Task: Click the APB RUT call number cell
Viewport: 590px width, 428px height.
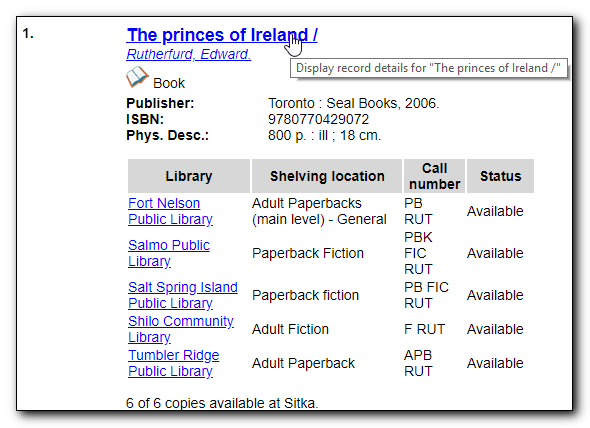Action: tap(418, 363)
